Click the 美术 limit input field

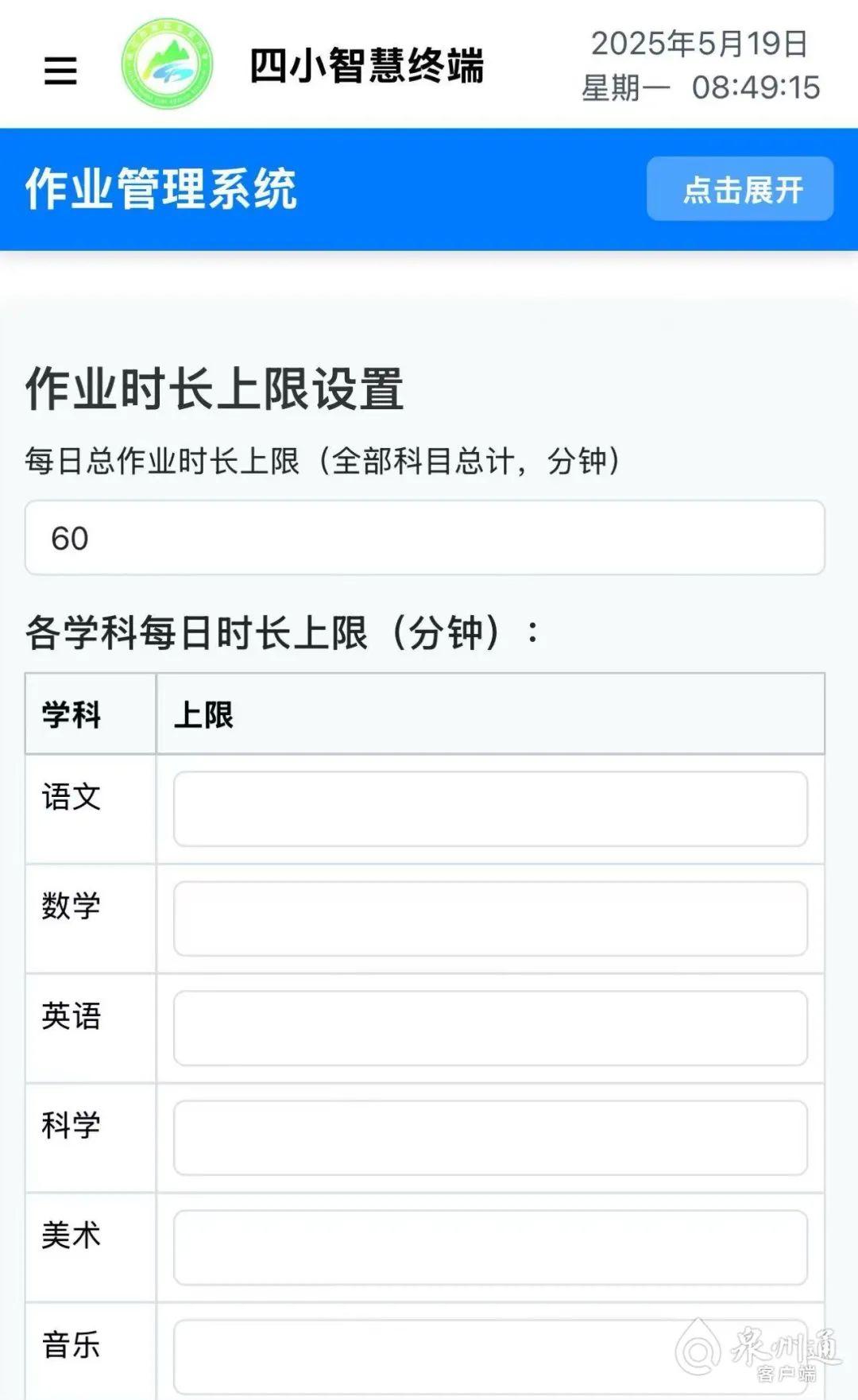[x=490, y=1247]
